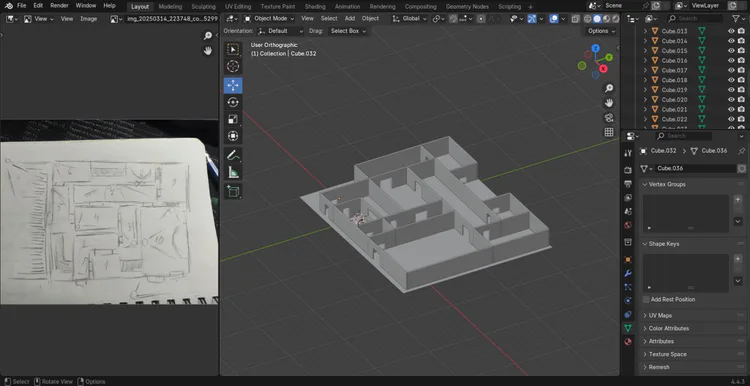The height and width of the screenshot is (386, 750).
Task: Select the Add Cube tool
Action: 233,191
